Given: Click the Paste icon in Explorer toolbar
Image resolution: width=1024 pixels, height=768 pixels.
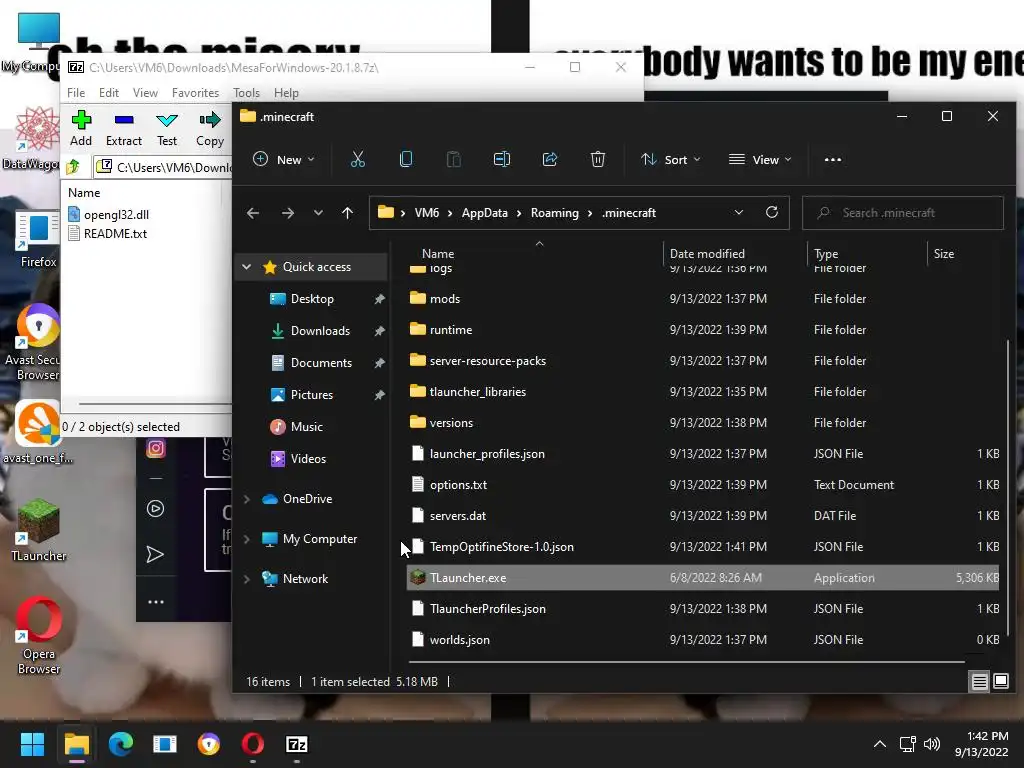Looking at the screenshot, I should point(453,159).
